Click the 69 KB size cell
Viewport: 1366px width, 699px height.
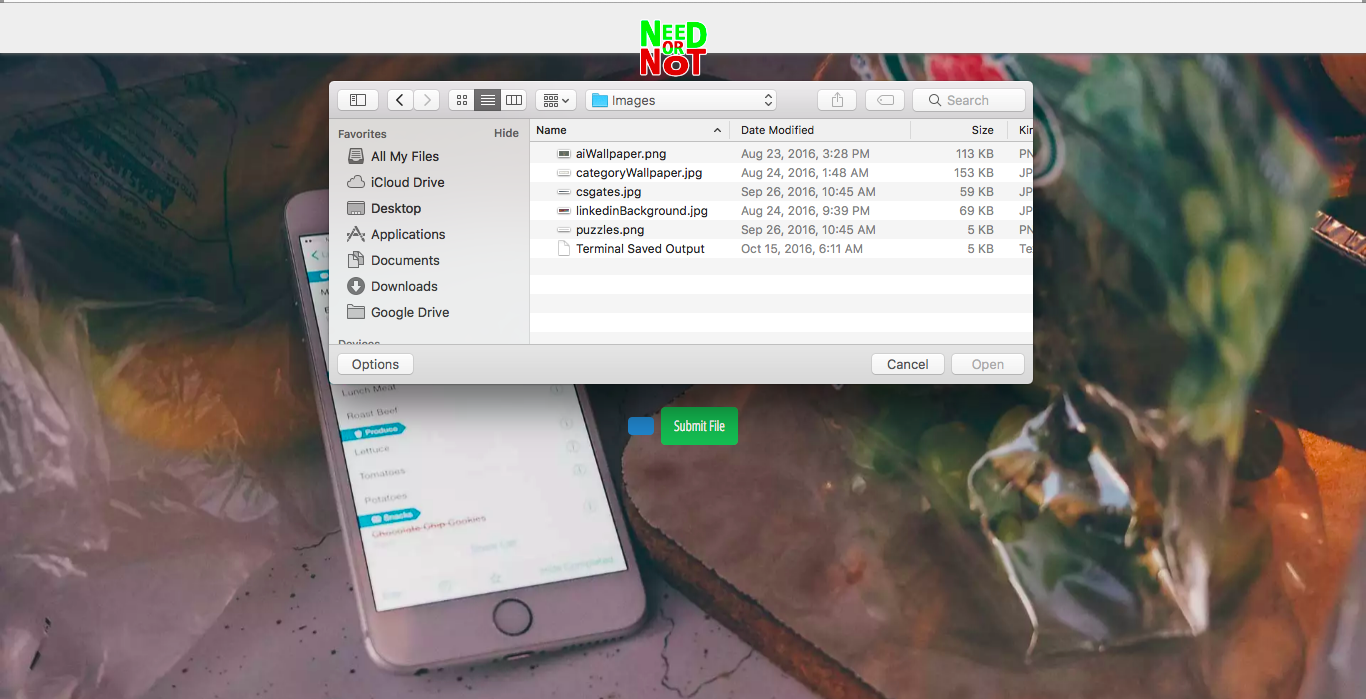pos(976,211)
